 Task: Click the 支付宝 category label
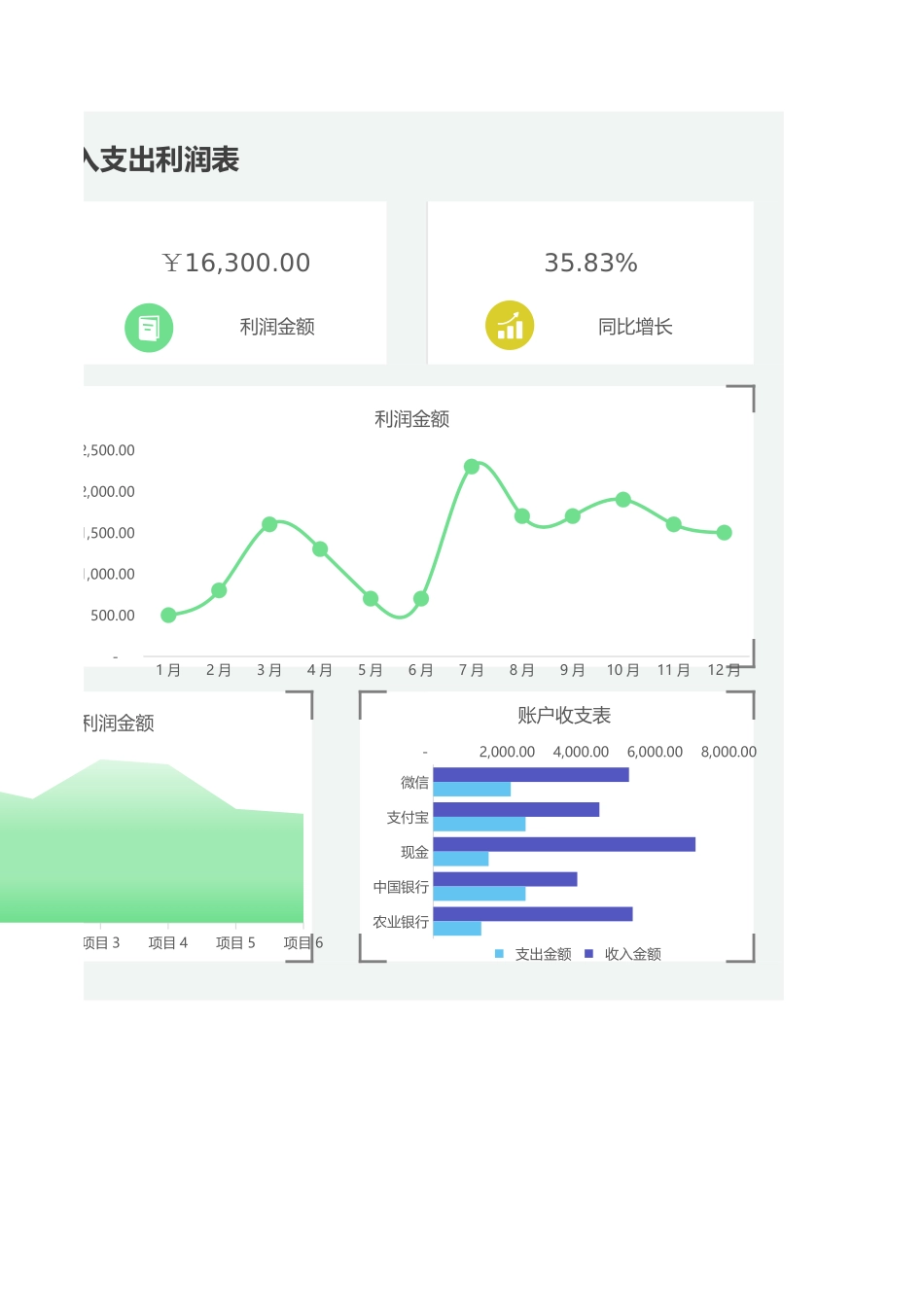point(407,818)
